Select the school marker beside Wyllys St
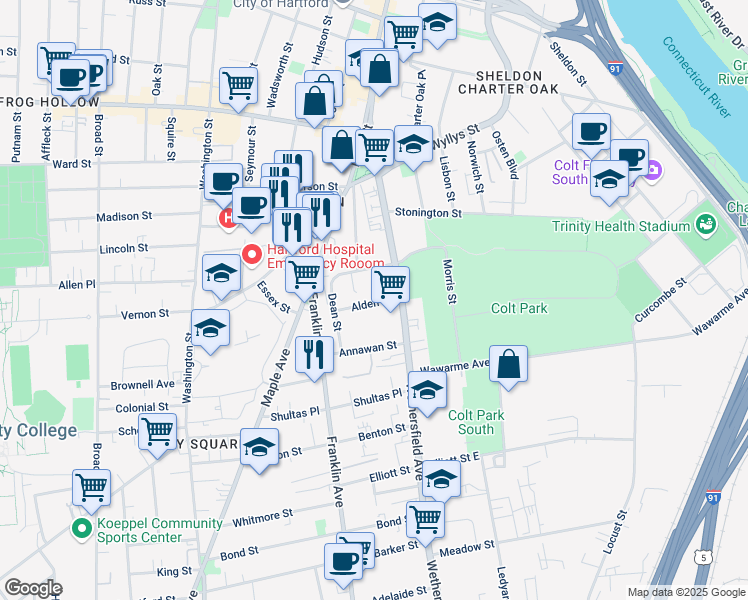Viewport: 748px width, 600px height. (x=413, y=147)
